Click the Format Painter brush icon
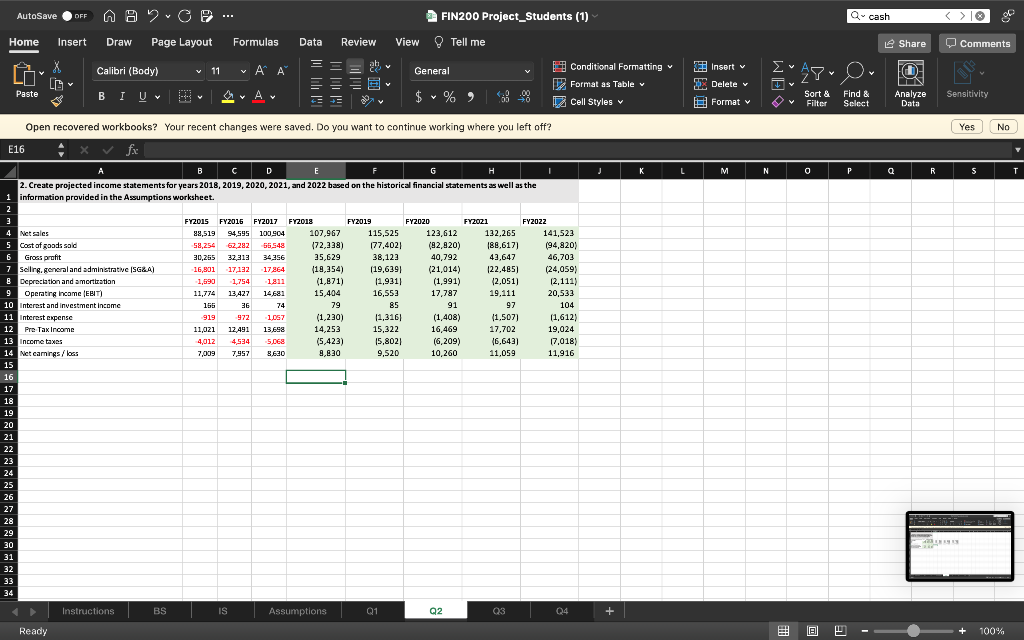Screen dimensions: 1024x640 [57, 100]
